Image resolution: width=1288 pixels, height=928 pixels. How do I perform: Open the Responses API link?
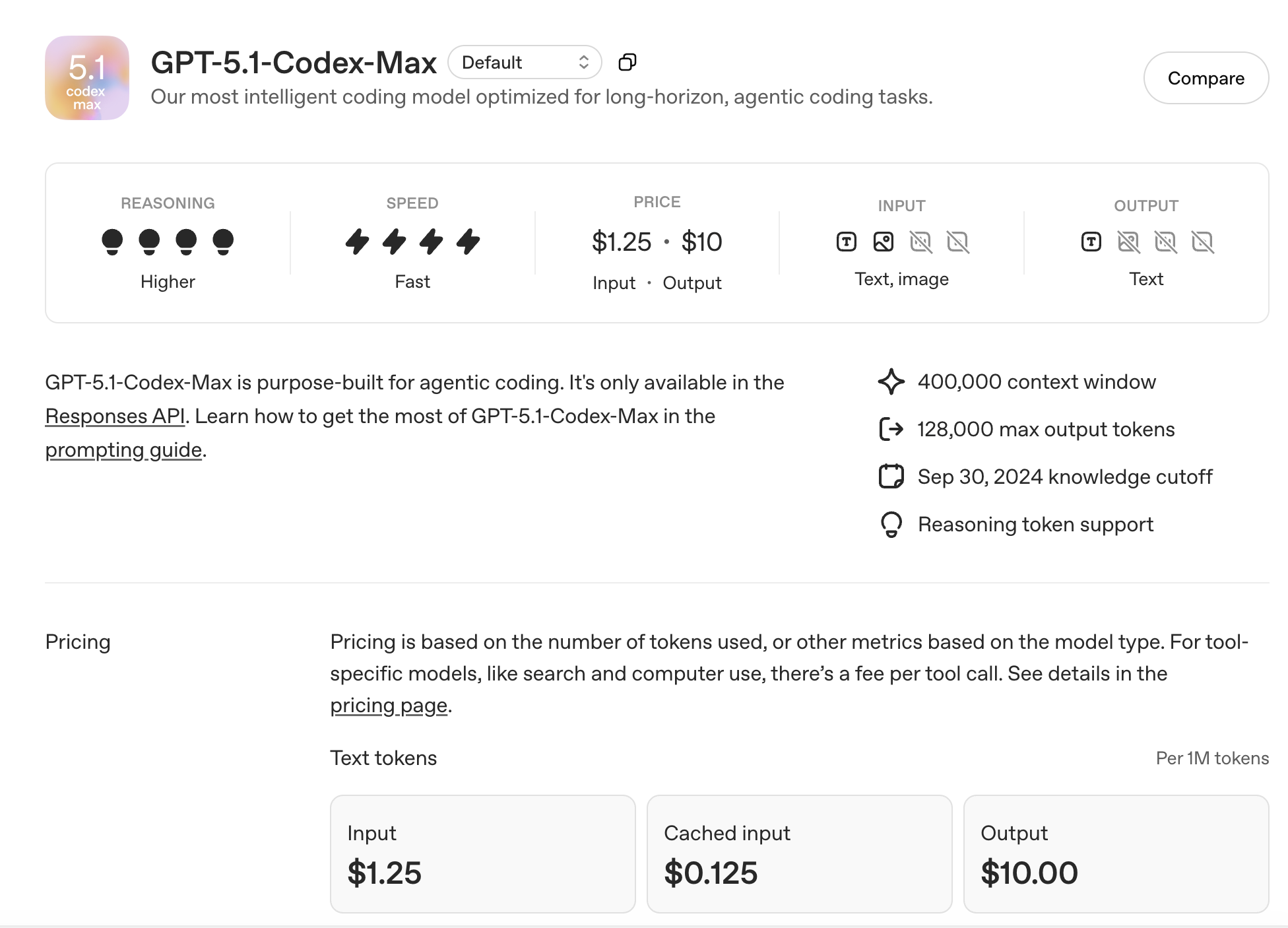pos(115,416)
